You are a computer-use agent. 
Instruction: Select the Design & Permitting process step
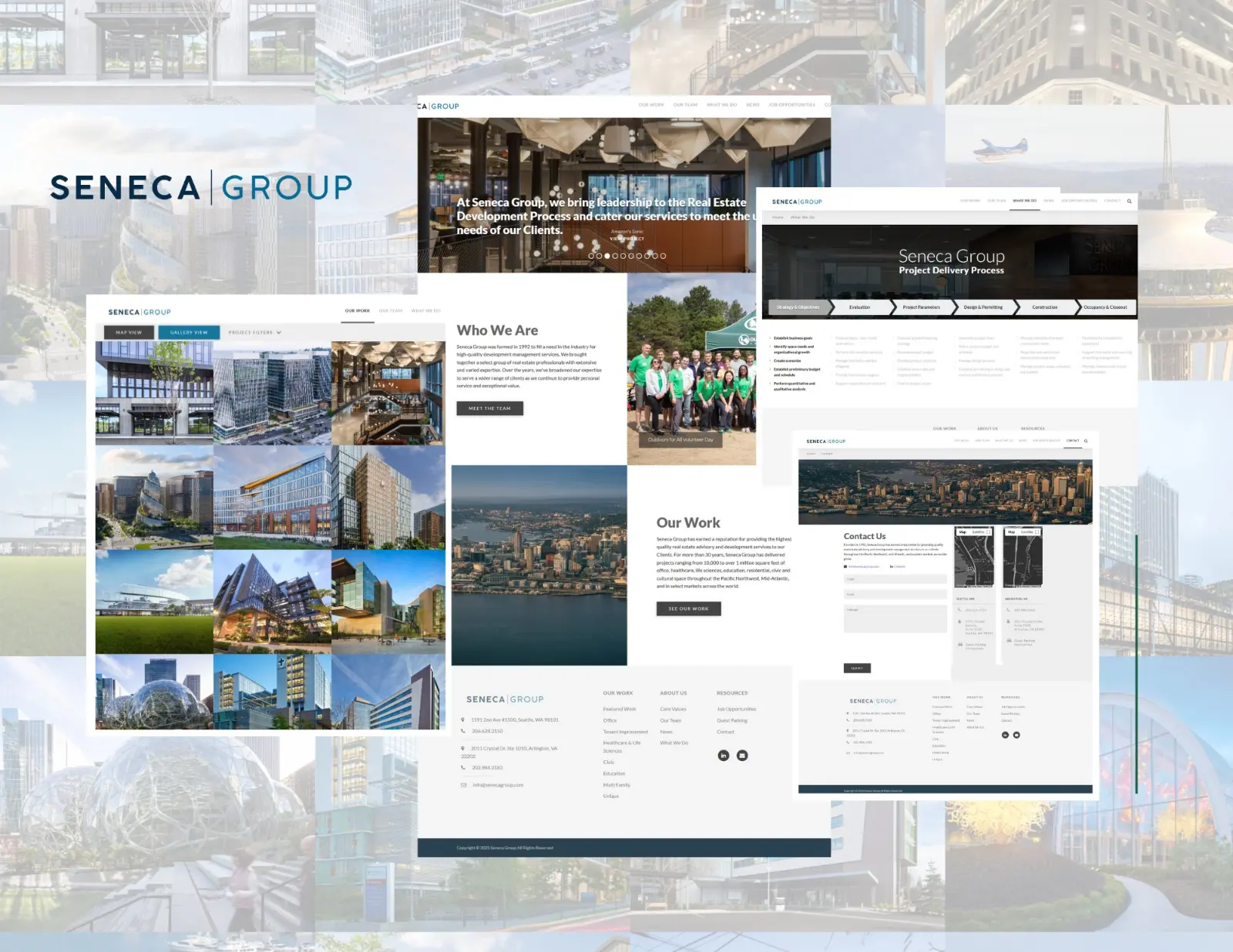(x=983, y=307)
